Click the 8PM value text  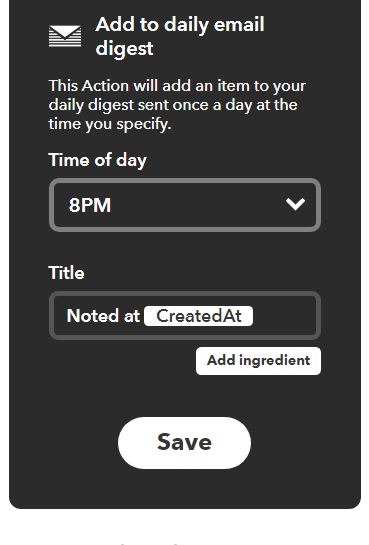[x=90, y=205]
